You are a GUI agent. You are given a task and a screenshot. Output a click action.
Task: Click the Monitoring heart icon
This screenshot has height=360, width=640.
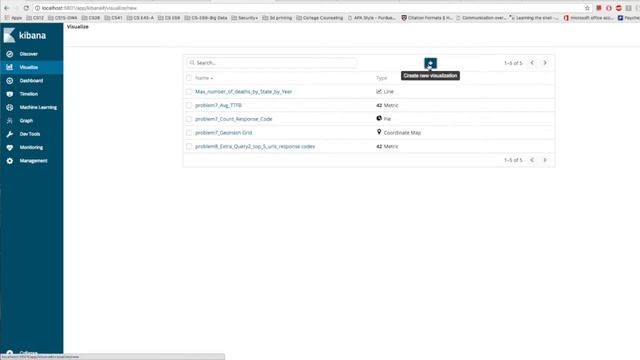coord(10,148)
